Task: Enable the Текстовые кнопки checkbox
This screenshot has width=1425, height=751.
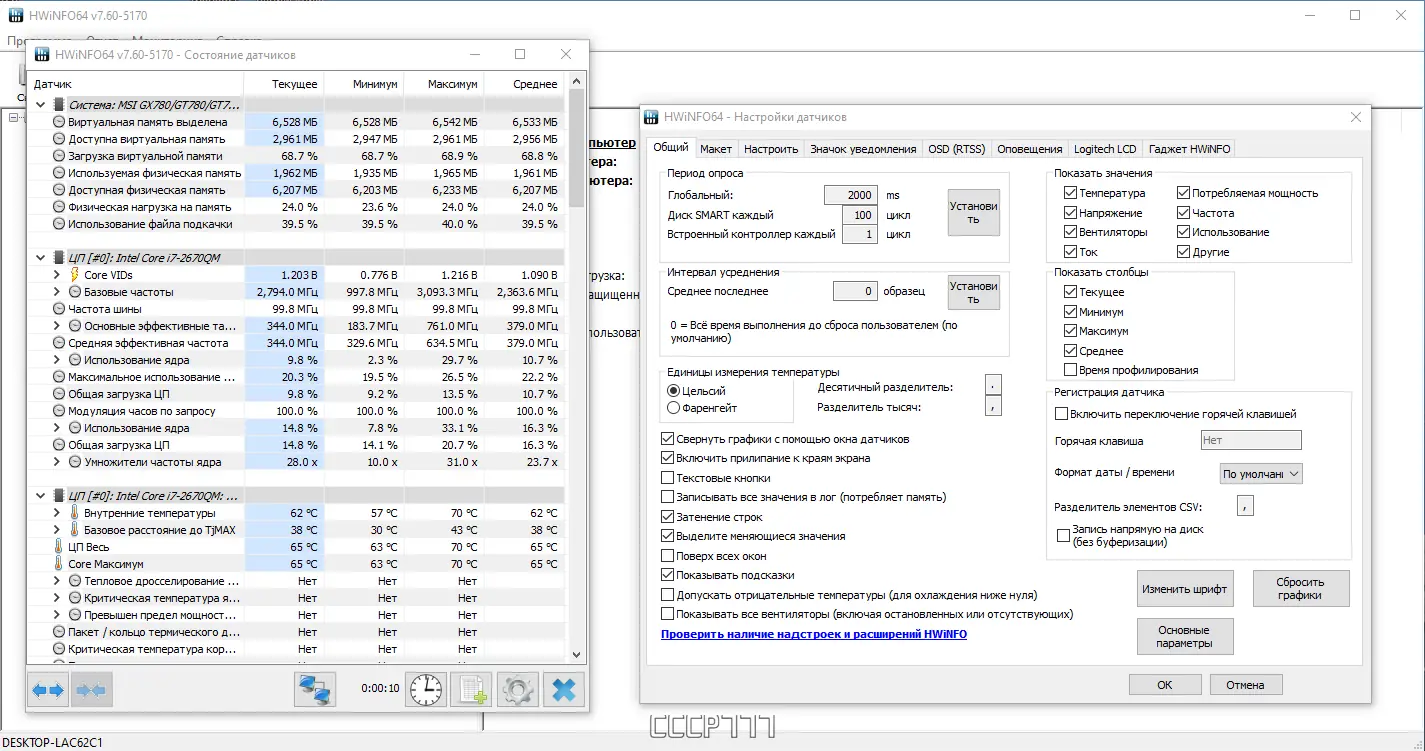Action: (x=667, y=478)
